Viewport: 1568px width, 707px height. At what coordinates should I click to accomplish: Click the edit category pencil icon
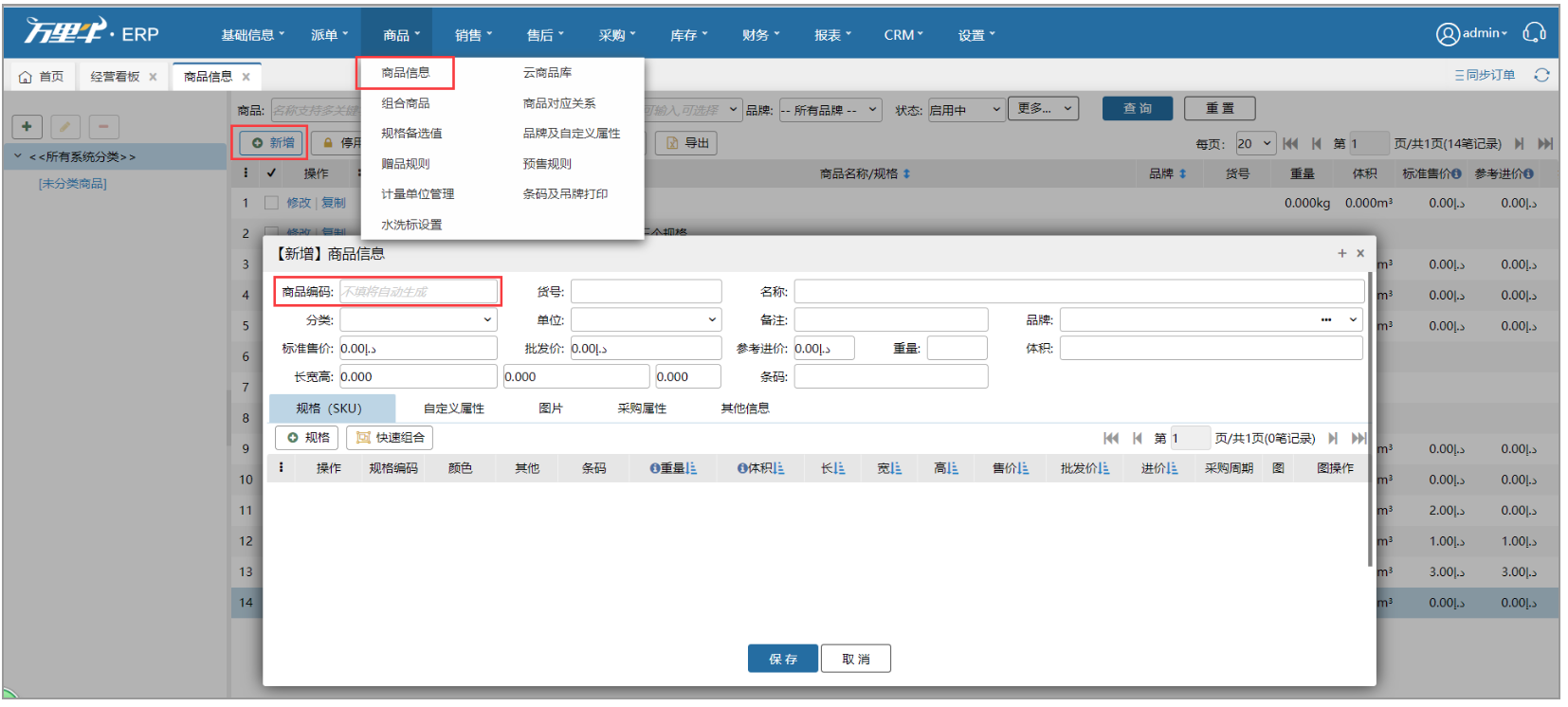click(x=65, y=126)
